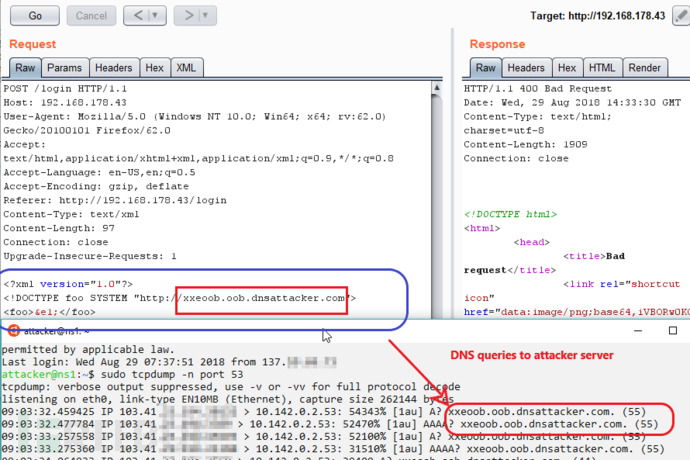
Task: Switch to the Request Hex tab
Action: point(154,68)
